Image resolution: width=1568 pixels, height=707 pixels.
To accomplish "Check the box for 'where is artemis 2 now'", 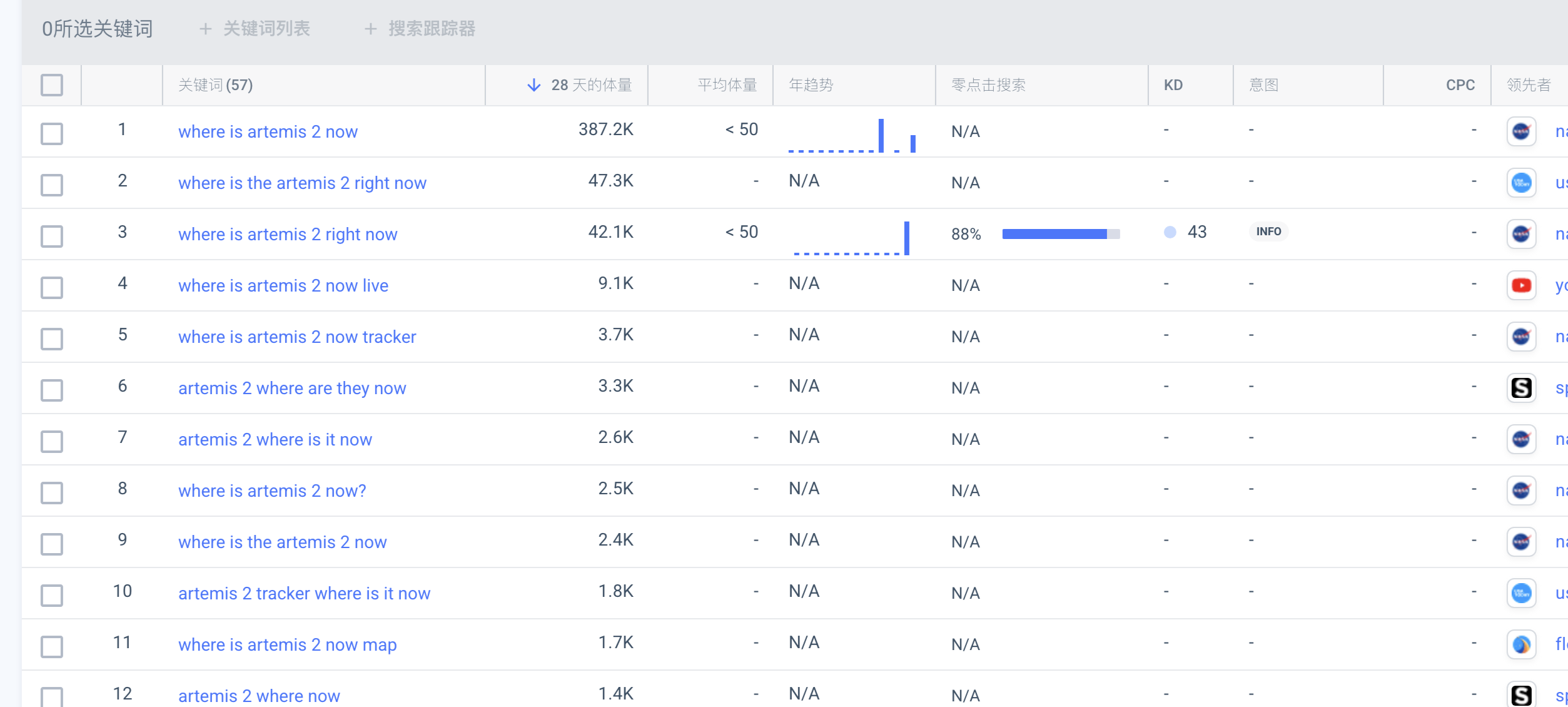I will click(52, 133).
